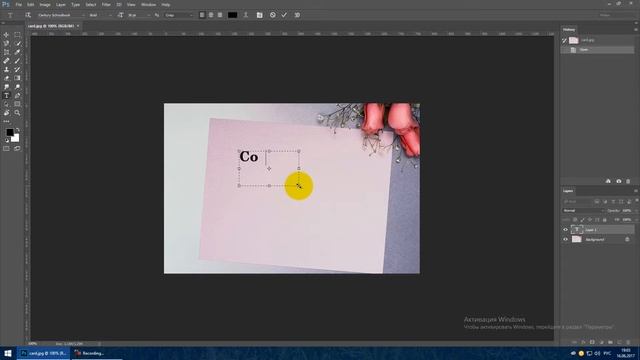The width and height of the screenshot is (640, 360).
Task: Select the Eraser tool
Action: pyautogui.click(x=6, y=78)
